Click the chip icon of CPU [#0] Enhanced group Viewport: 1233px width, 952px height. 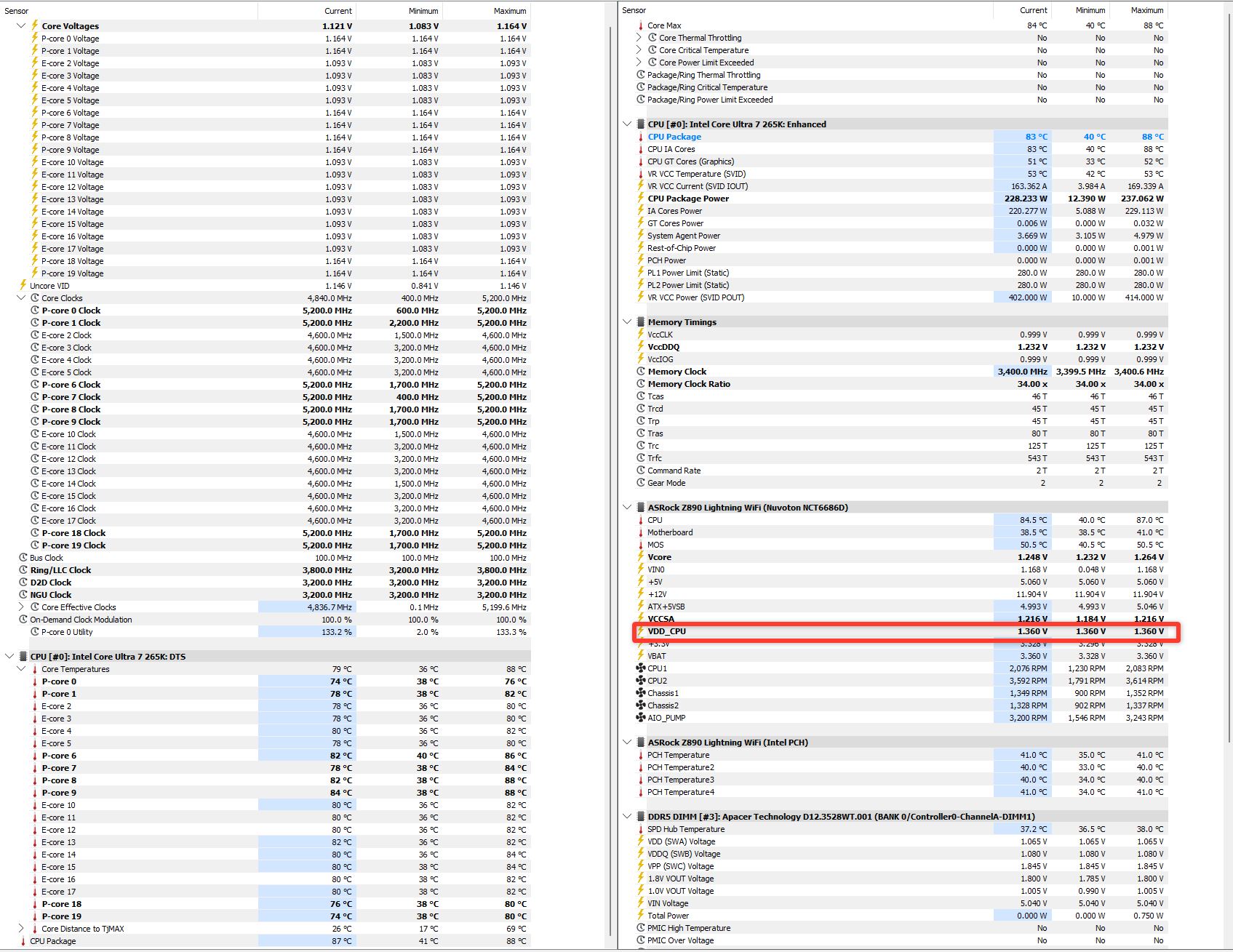(640, 124)
